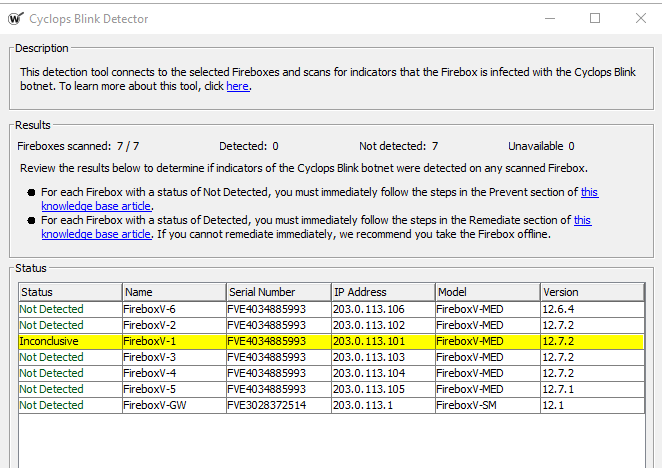Click the 203.0.113.1 IP address cell

click(x=357, y=405)
